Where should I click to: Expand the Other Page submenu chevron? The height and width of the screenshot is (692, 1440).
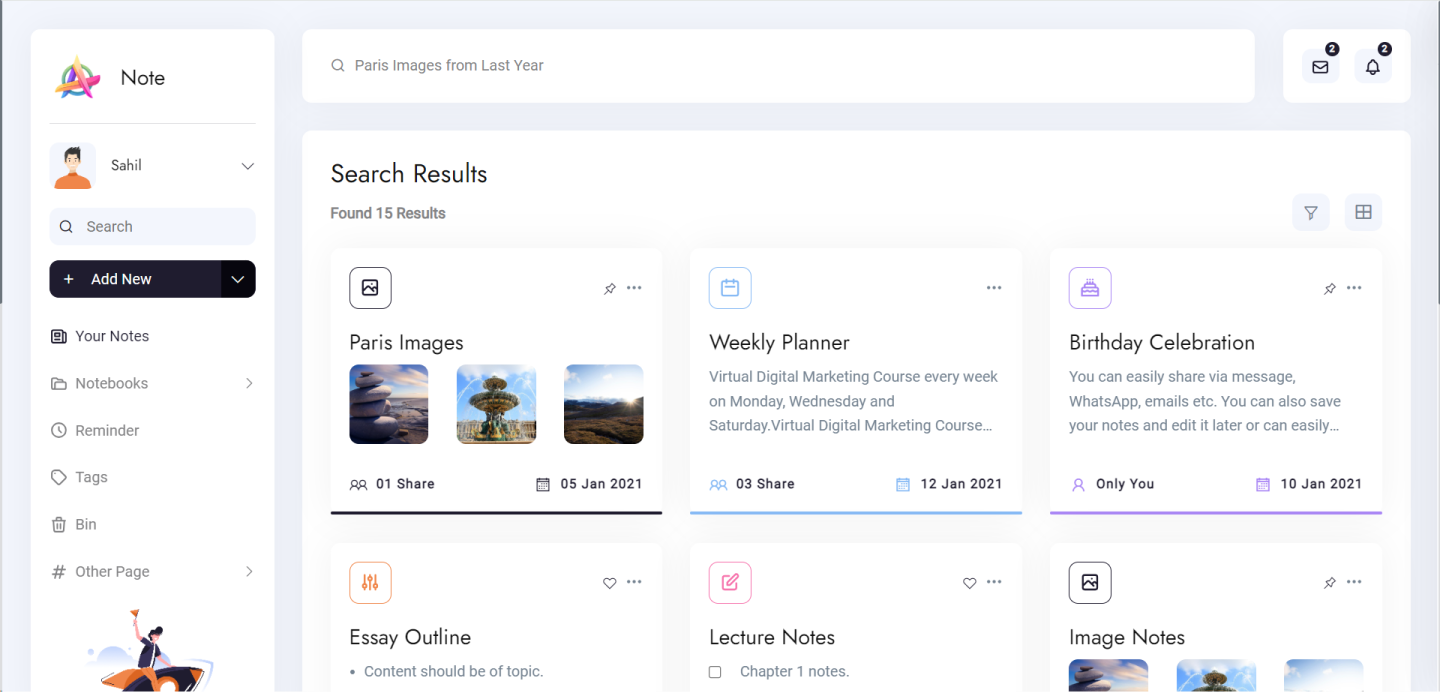click(249, 571)
